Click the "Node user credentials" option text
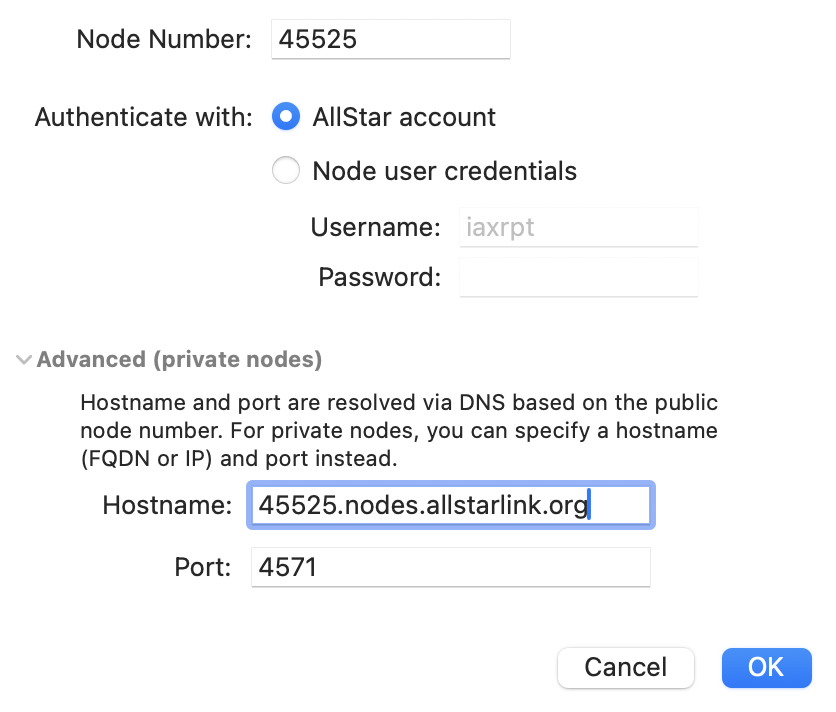 tap(444, 171)
